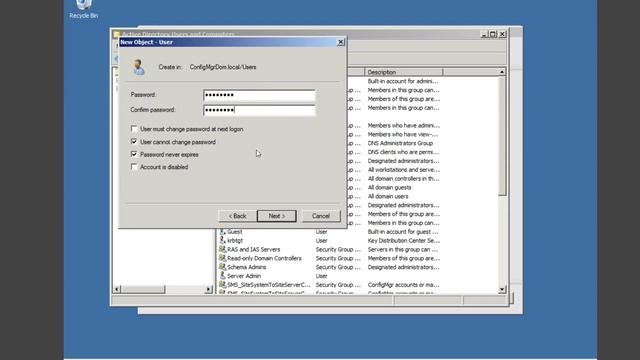Screen dimensions: 640x360
Task: Uncheck Password never expires
Action: coord(134,154)
